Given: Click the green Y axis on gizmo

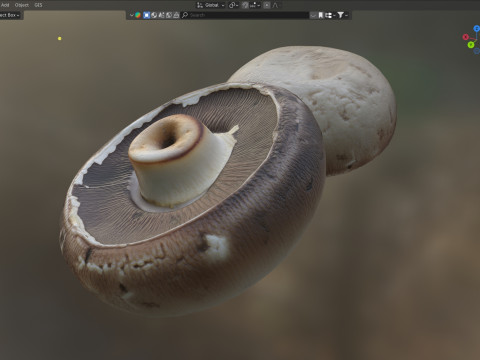Looking at the screenshot, I should [471, 45].
